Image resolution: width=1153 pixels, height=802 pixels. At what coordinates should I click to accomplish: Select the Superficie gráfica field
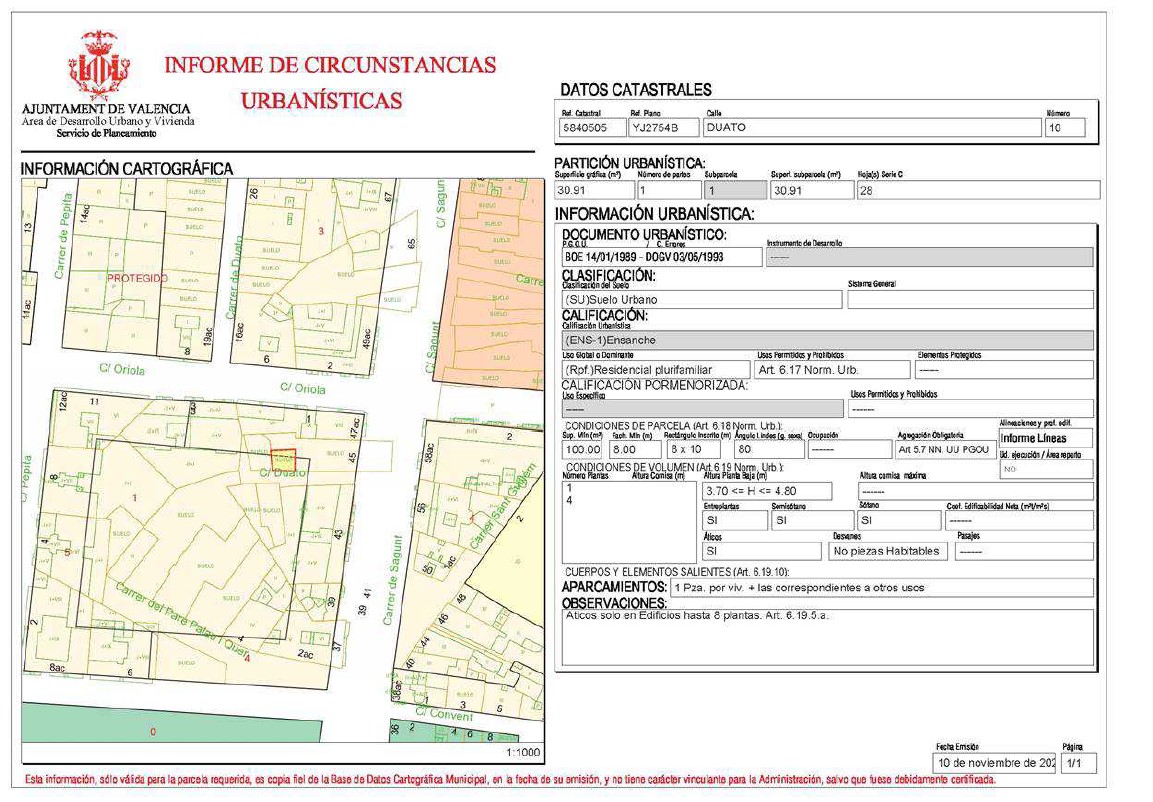(594, 190)
